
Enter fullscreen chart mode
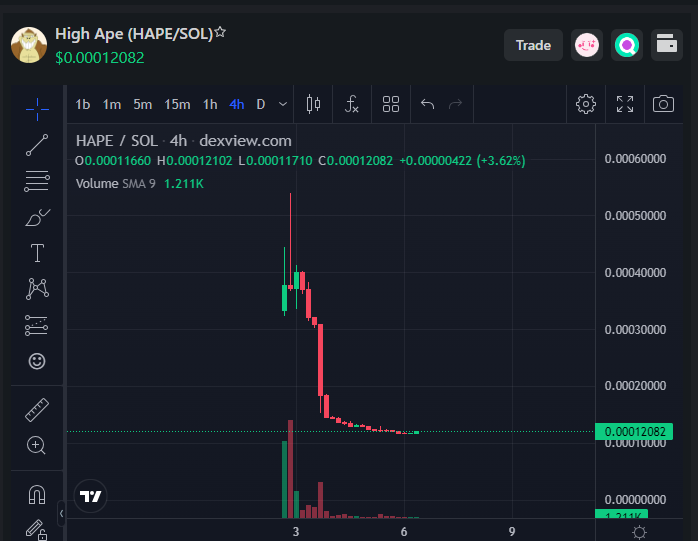tap(625, 104)
